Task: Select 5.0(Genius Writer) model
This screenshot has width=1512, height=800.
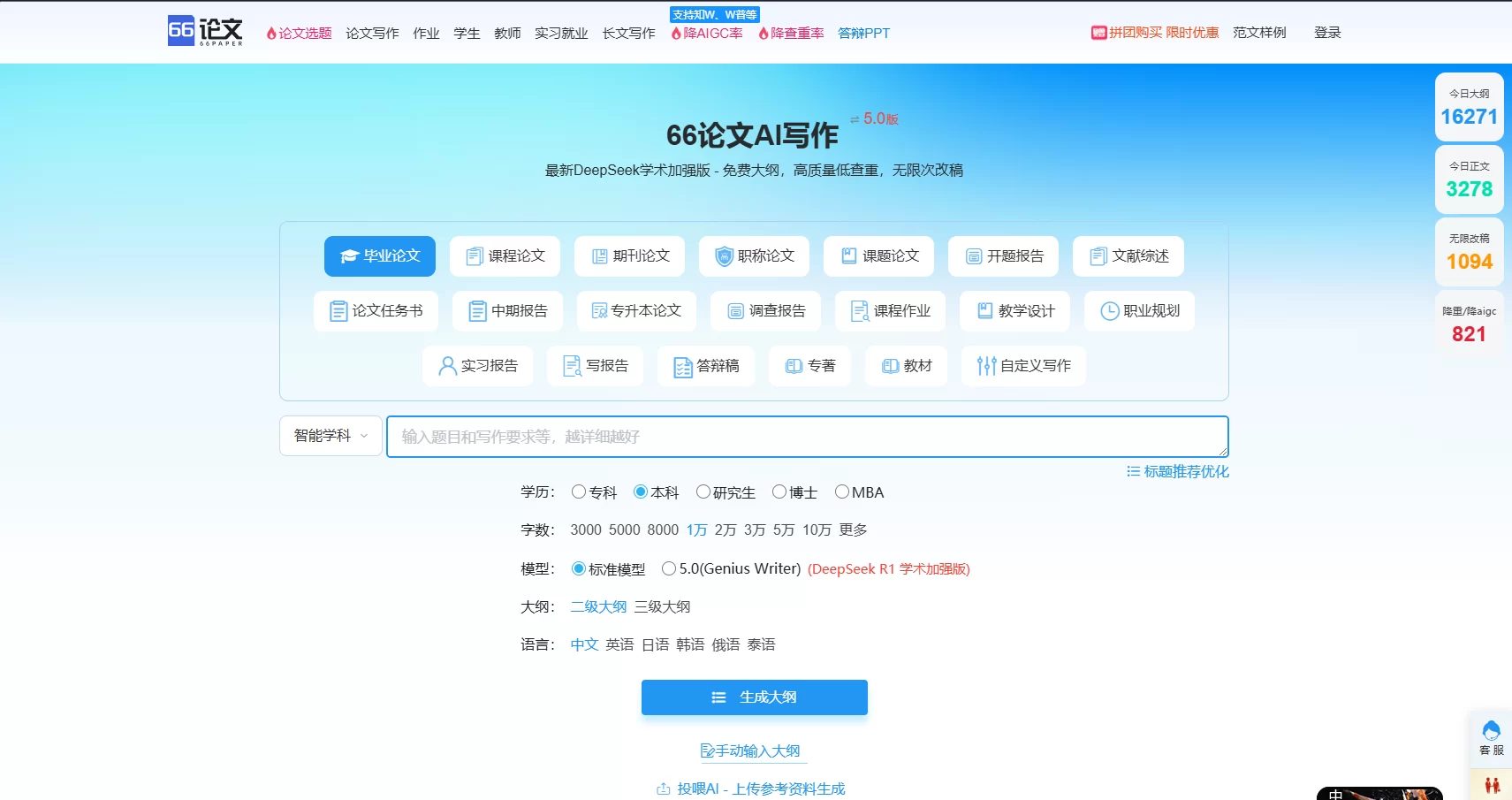Action: pos(731,569)
